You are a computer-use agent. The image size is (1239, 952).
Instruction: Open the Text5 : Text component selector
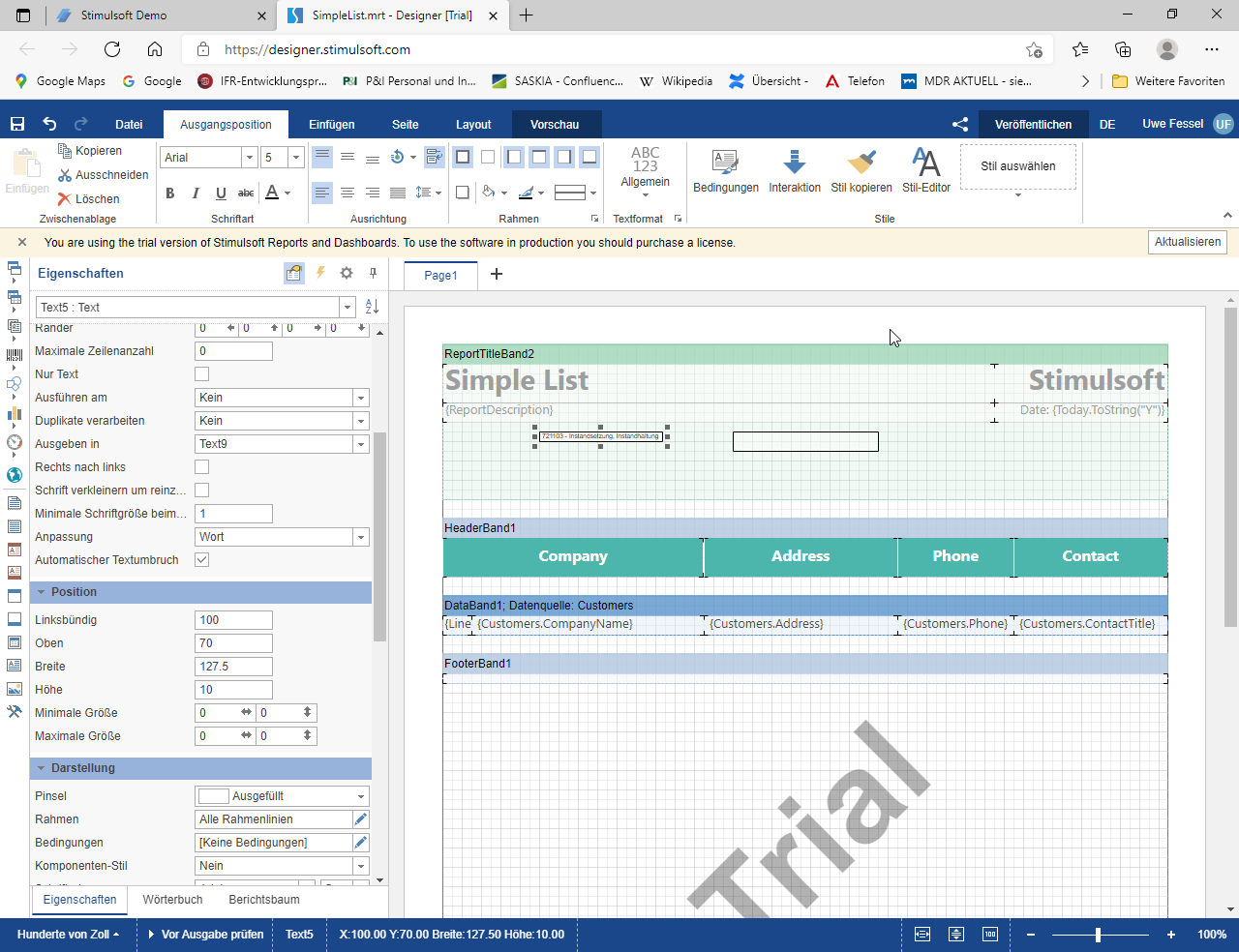(x=196, y=307)
